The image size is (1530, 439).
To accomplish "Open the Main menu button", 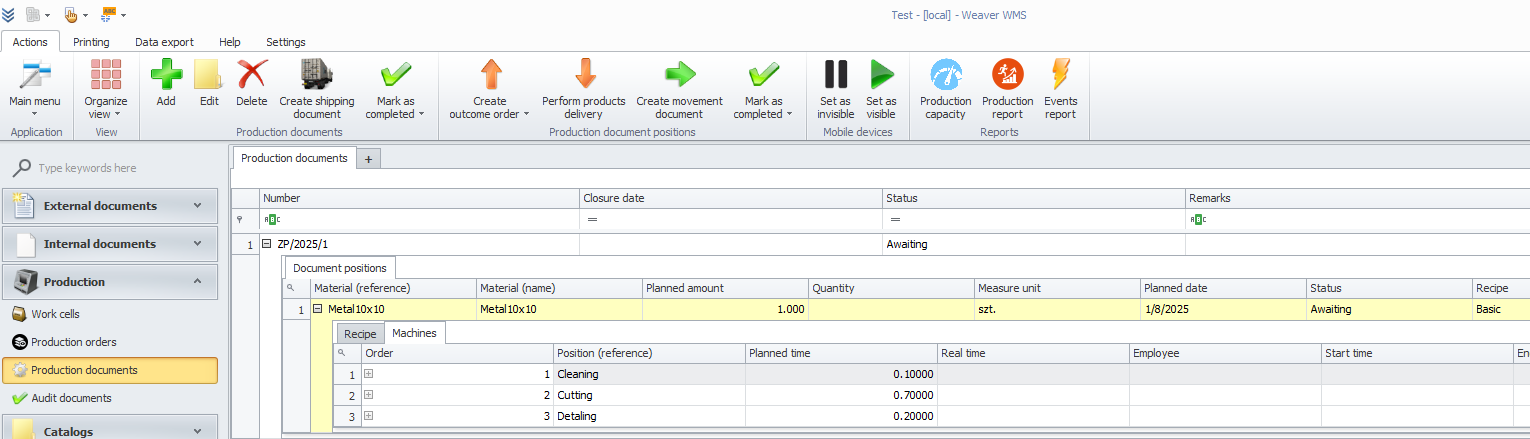I will (x=35, y=90).
